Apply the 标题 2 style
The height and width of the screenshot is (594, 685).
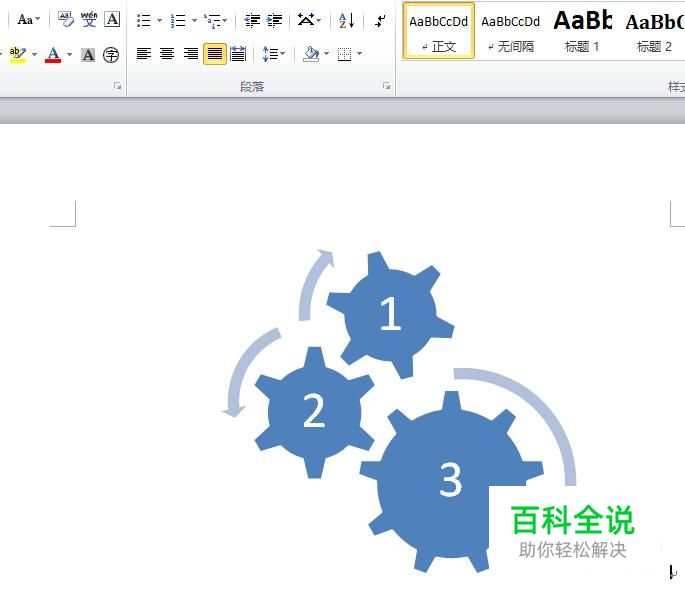point(654,31)
